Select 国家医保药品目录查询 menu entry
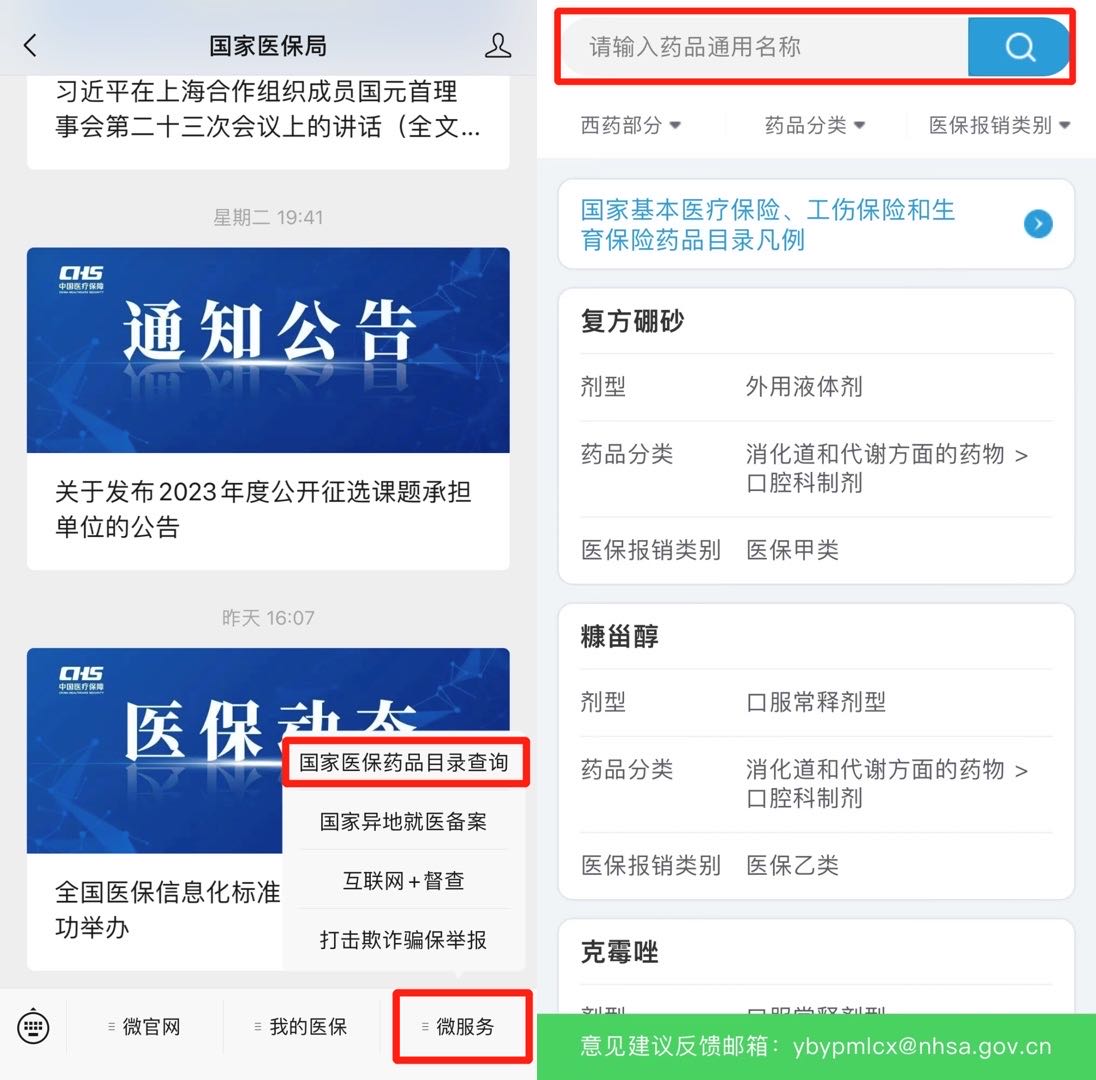This screenshot has height=1080, width=1096. 404,763
